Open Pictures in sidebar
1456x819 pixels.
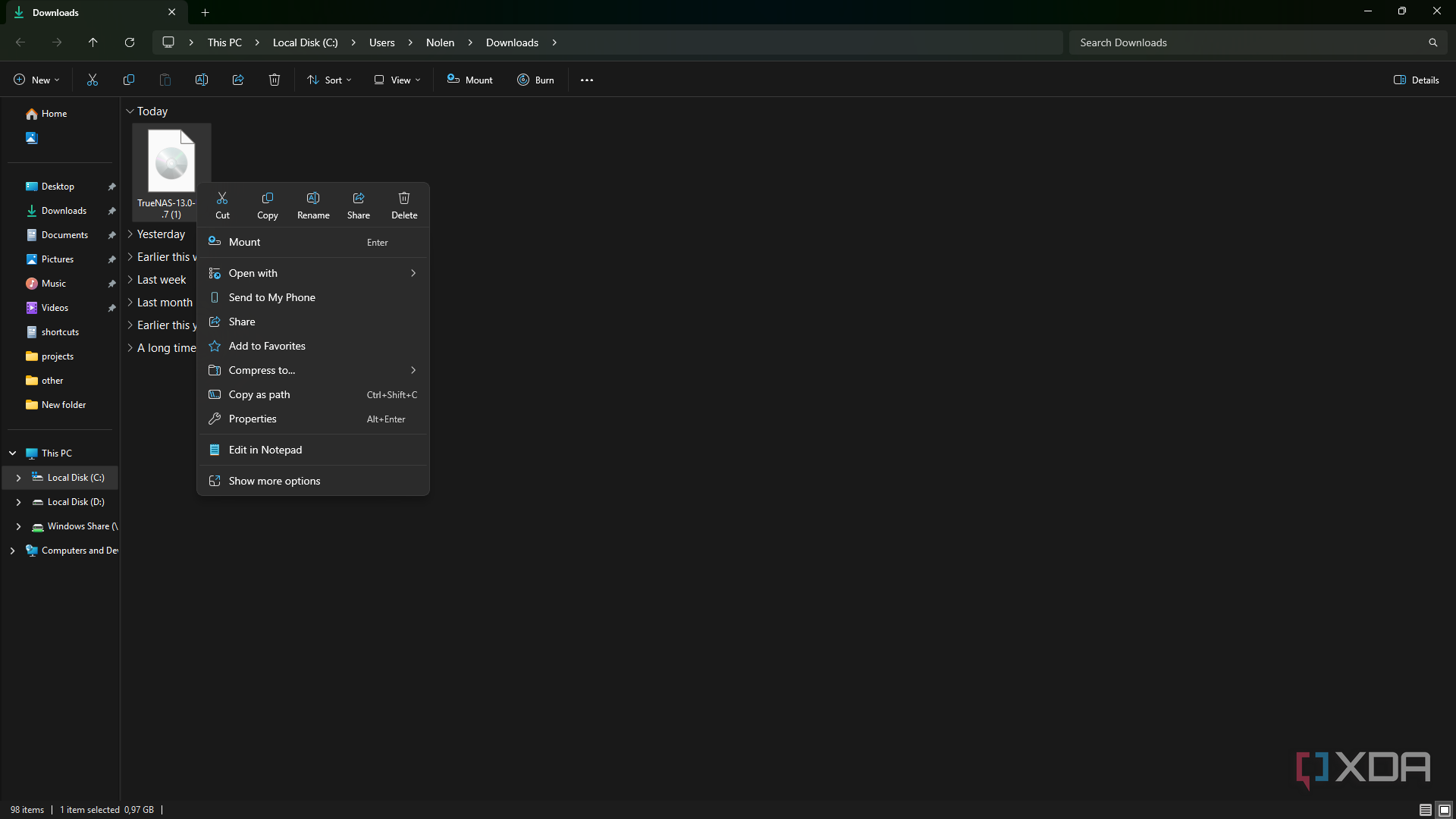(59, 259)
